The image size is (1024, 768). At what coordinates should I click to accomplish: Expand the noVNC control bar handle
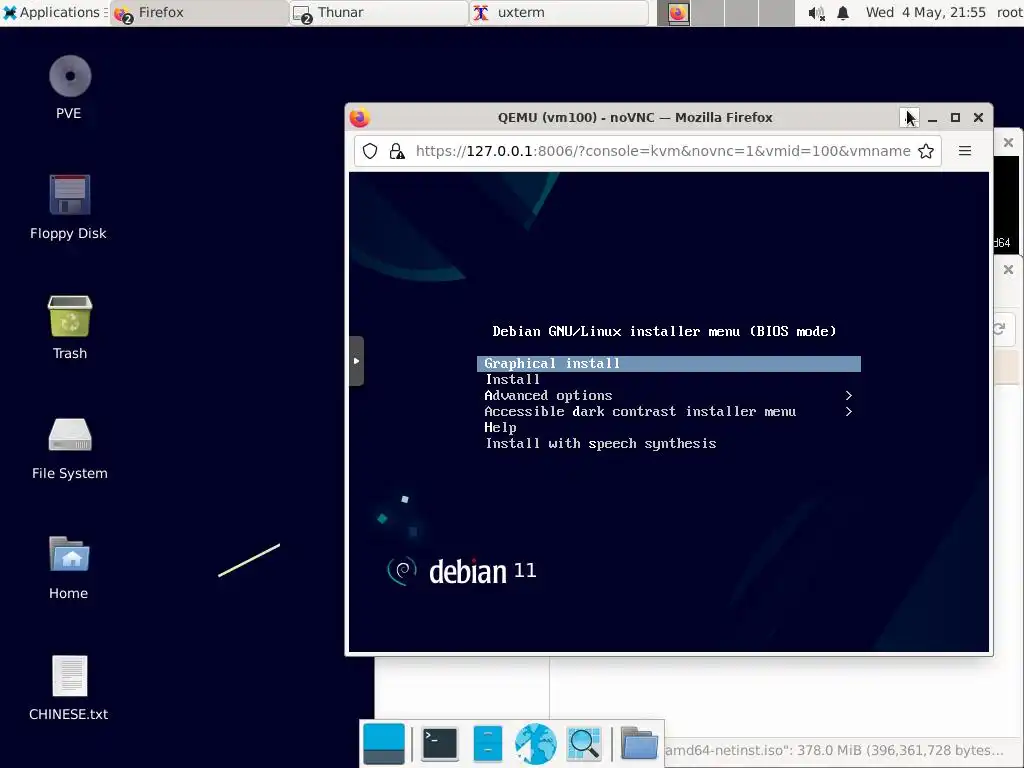coord(356,361)
